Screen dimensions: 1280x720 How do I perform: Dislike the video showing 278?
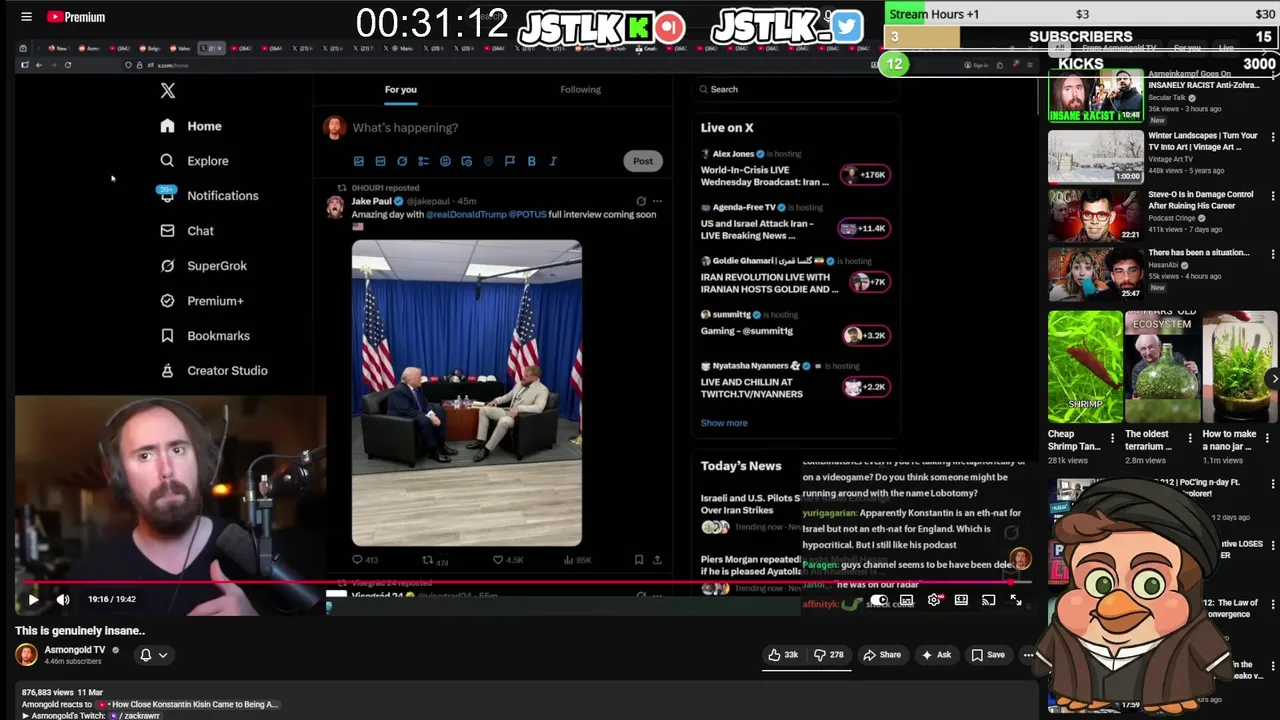coord(829,655)
